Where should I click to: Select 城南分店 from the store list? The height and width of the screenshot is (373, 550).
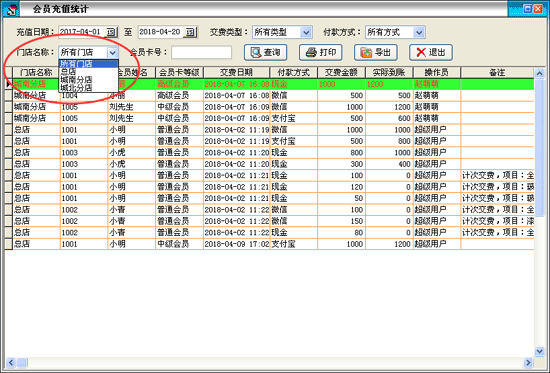(x=88, y=80)
